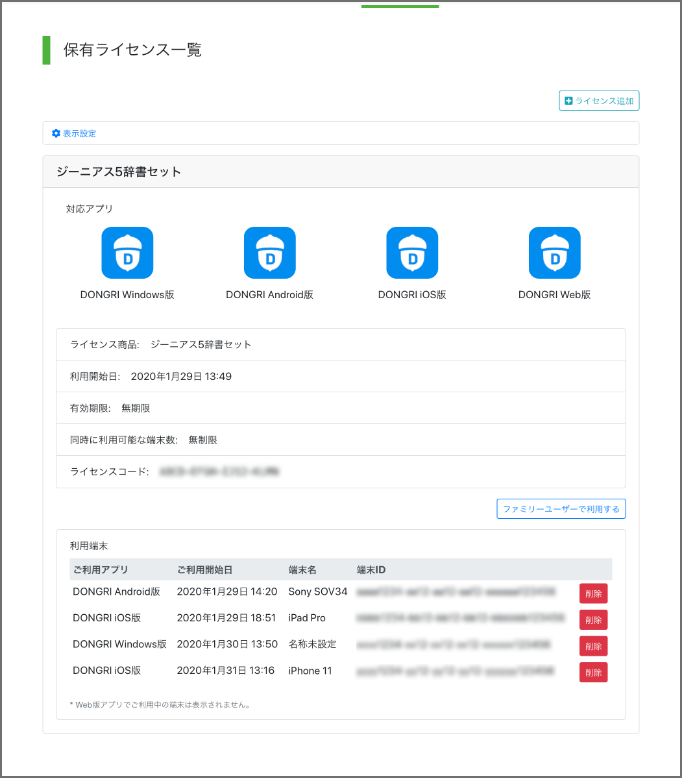Click the blurred ライセンスコード value

pyautogui.click(x=219, y=472)
